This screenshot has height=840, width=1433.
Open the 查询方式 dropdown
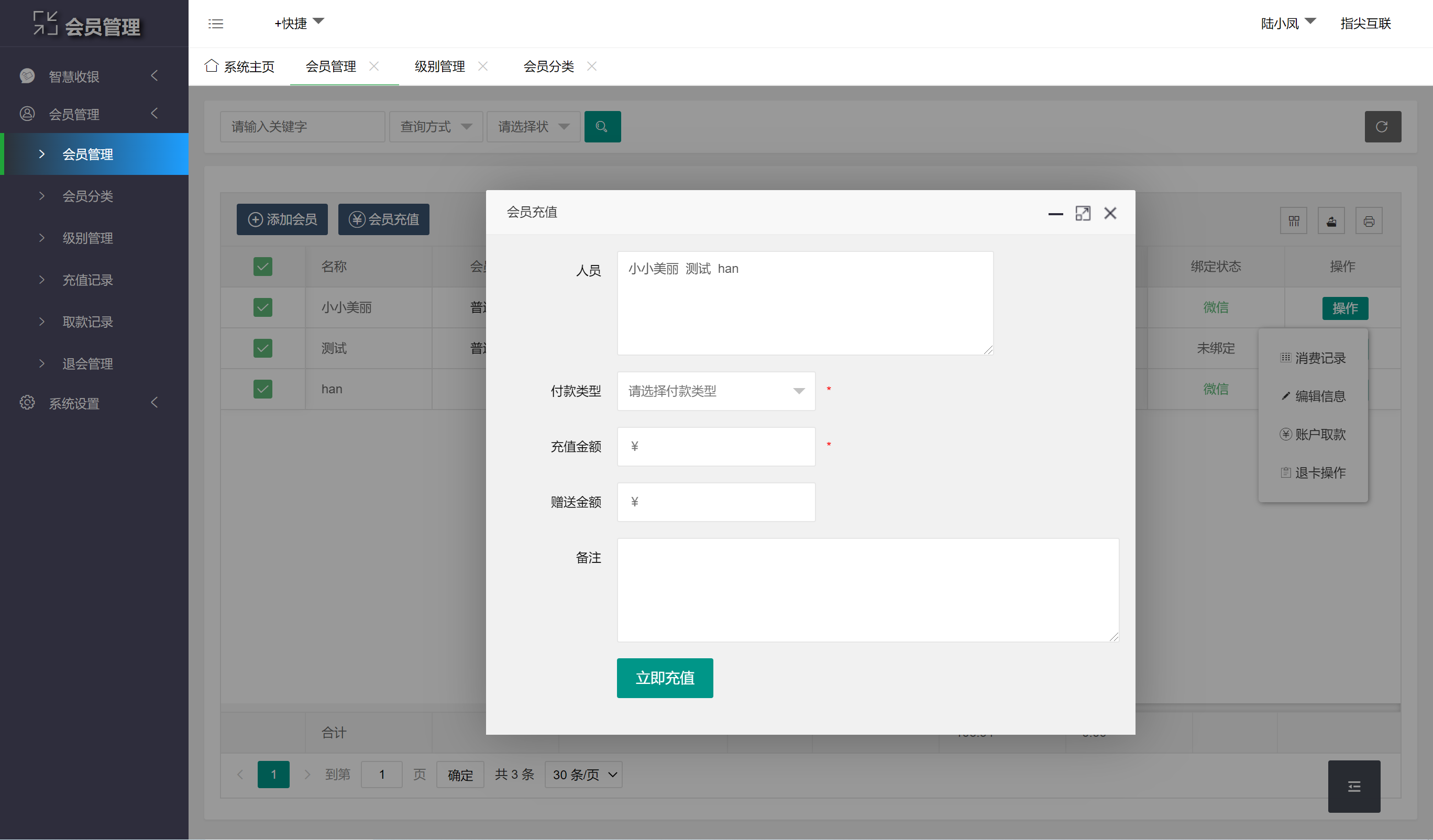coord(436,126)
